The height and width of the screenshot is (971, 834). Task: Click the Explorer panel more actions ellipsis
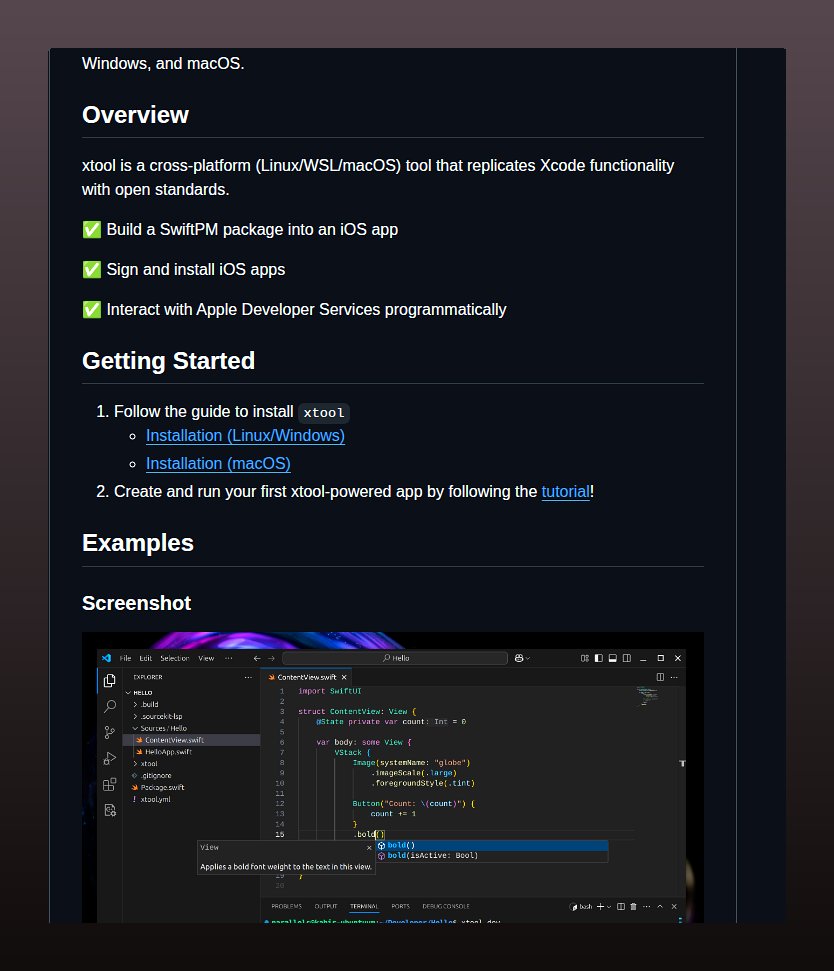click(x=248, y=677)
